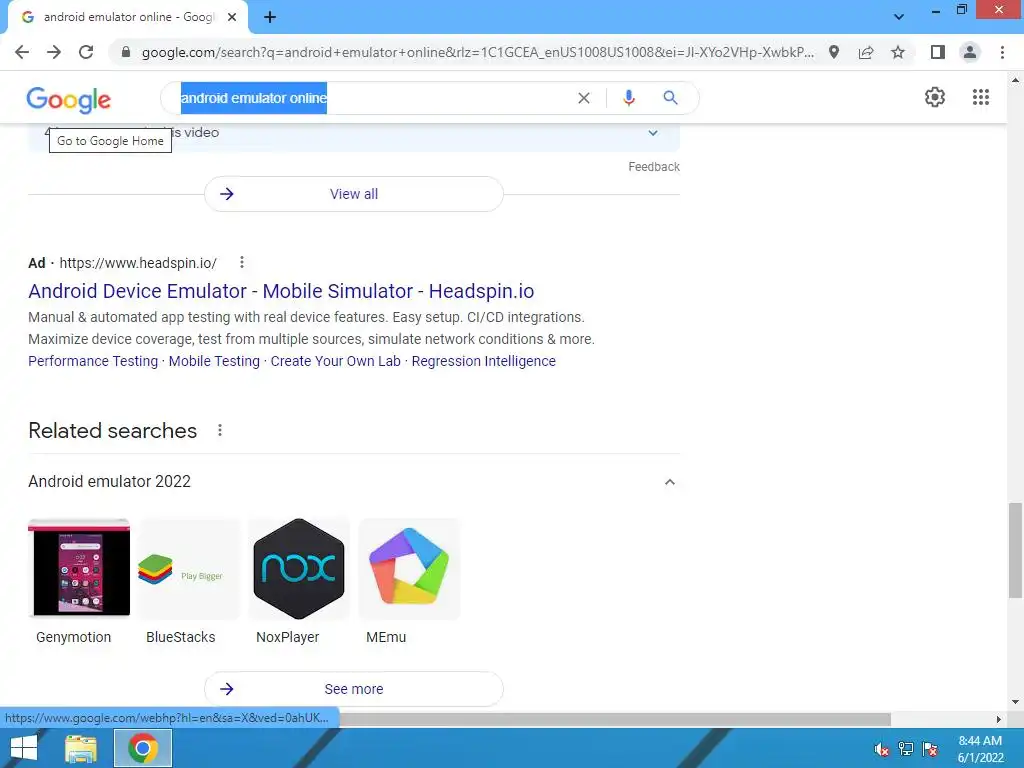
Task: Click the network tray icon
Action: 906,749
